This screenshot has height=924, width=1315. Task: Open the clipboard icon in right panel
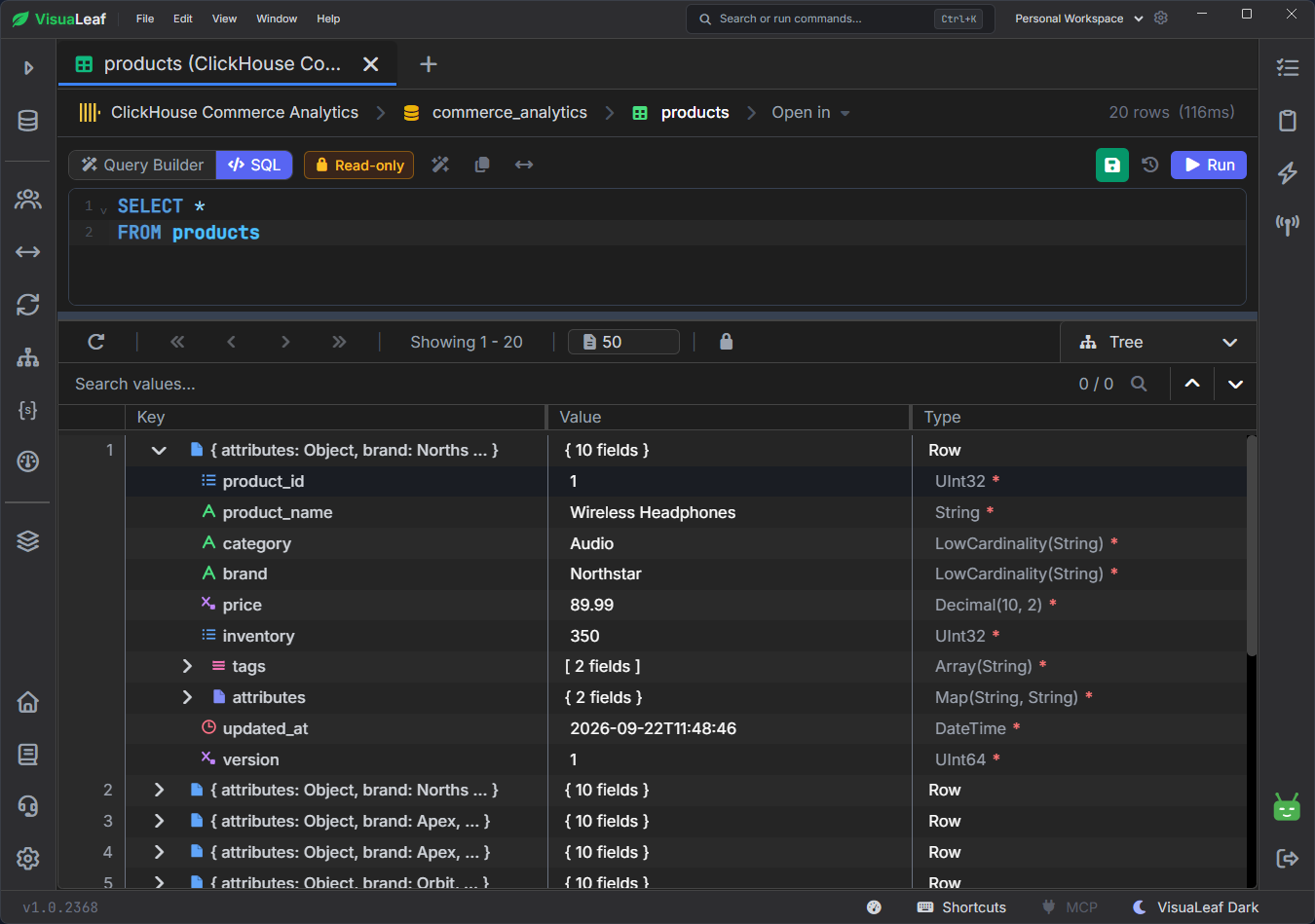[x=1288, y=121]
